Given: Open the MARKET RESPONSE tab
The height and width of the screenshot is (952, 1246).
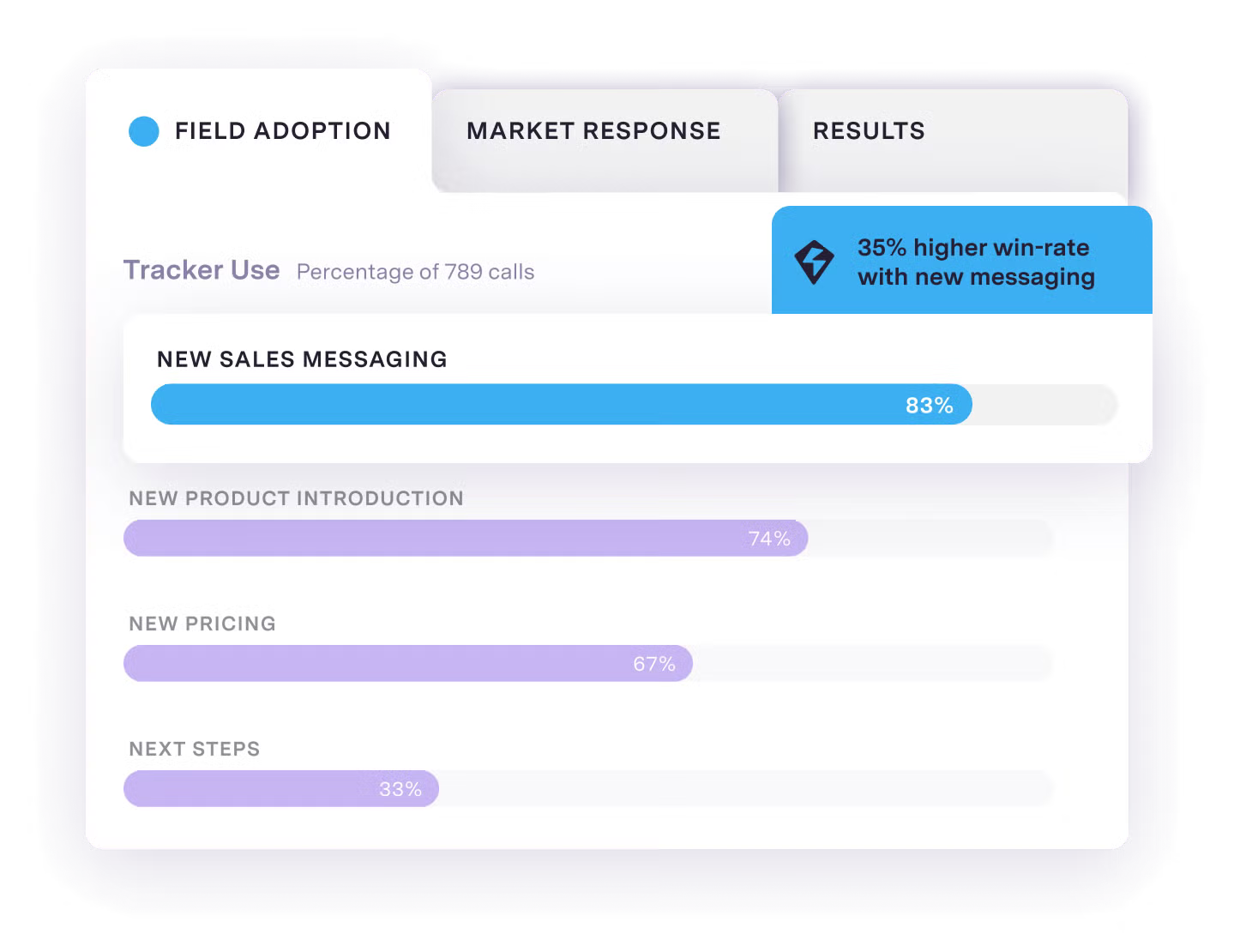Looking at the screenshot, I should tap(593, 130).
